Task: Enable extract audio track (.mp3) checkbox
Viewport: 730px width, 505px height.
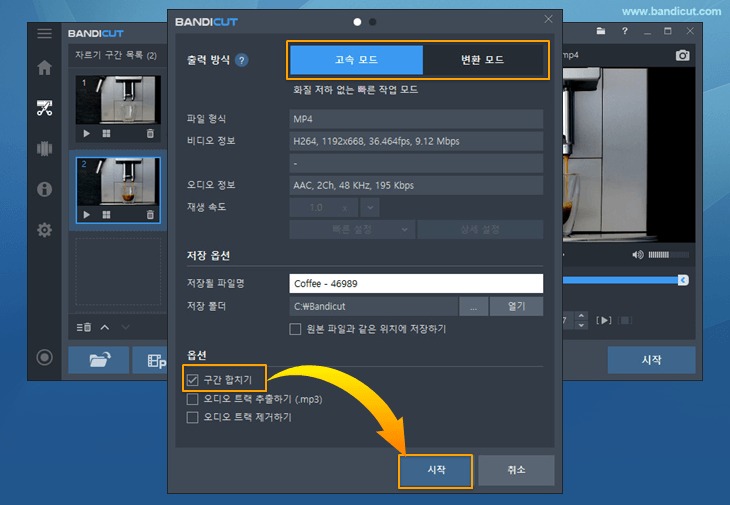Action: click(x=192, y=399)
